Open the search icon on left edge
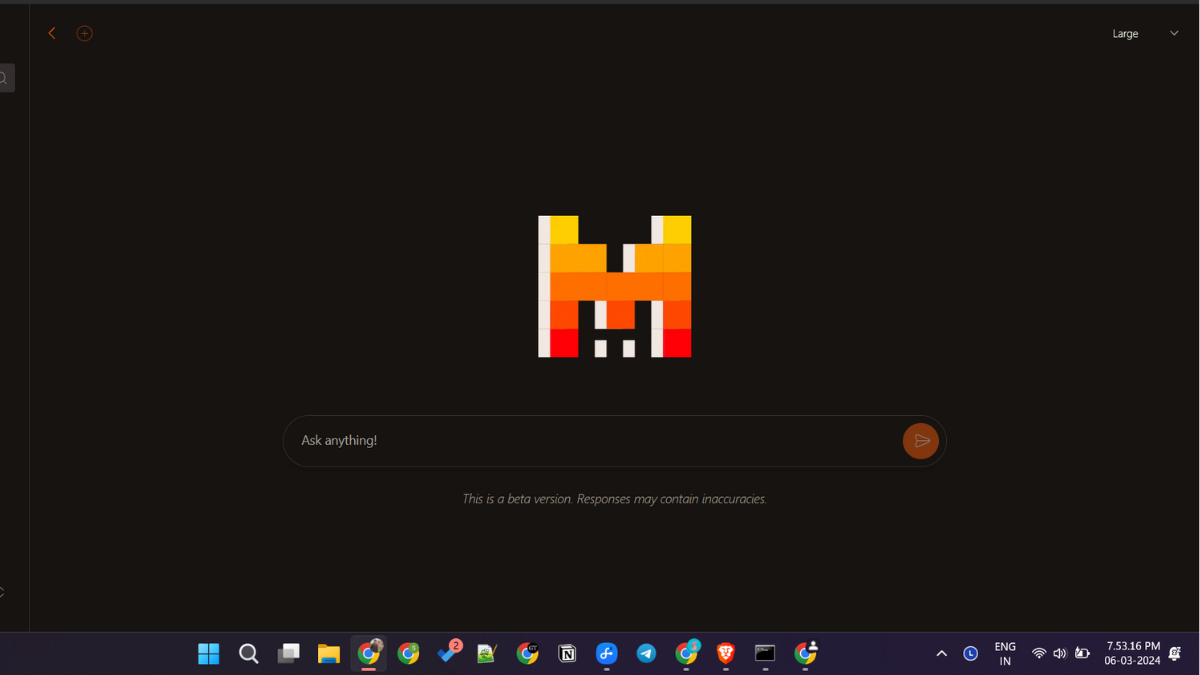 5,78
